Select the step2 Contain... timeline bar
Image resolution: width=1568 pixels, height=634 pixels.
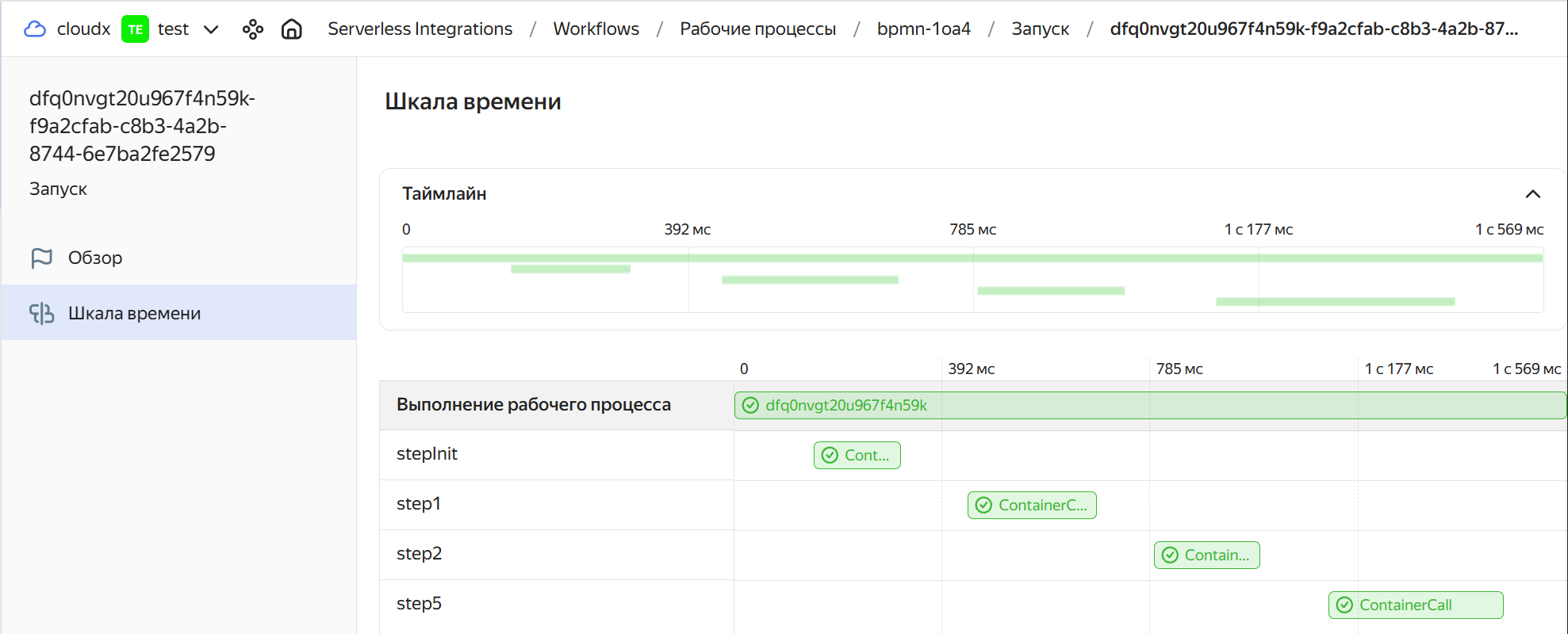click(1206, 556)
